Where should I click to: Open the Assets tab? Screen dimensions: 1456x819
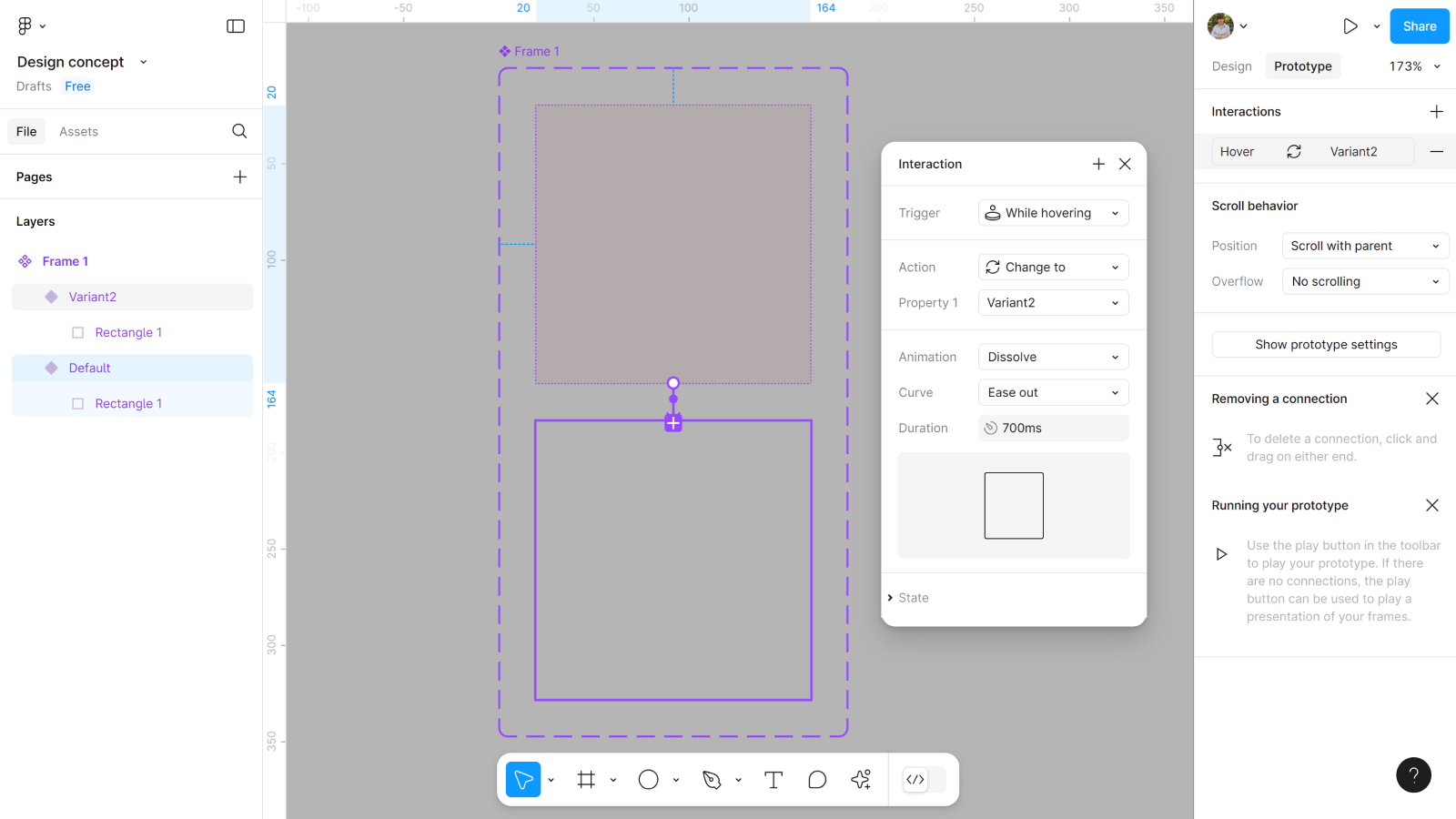point(78,132)
